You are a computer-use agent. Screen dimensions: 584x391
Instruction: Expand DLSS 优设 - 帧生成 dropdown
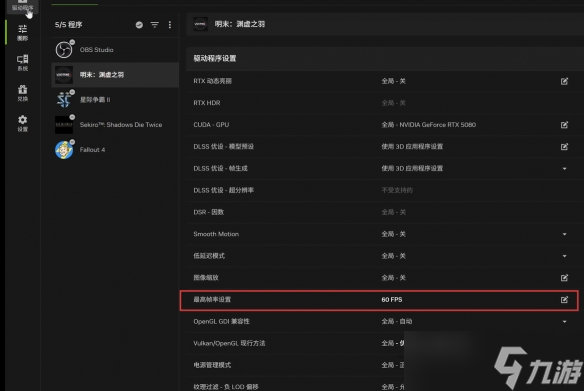tap(565, 169)
